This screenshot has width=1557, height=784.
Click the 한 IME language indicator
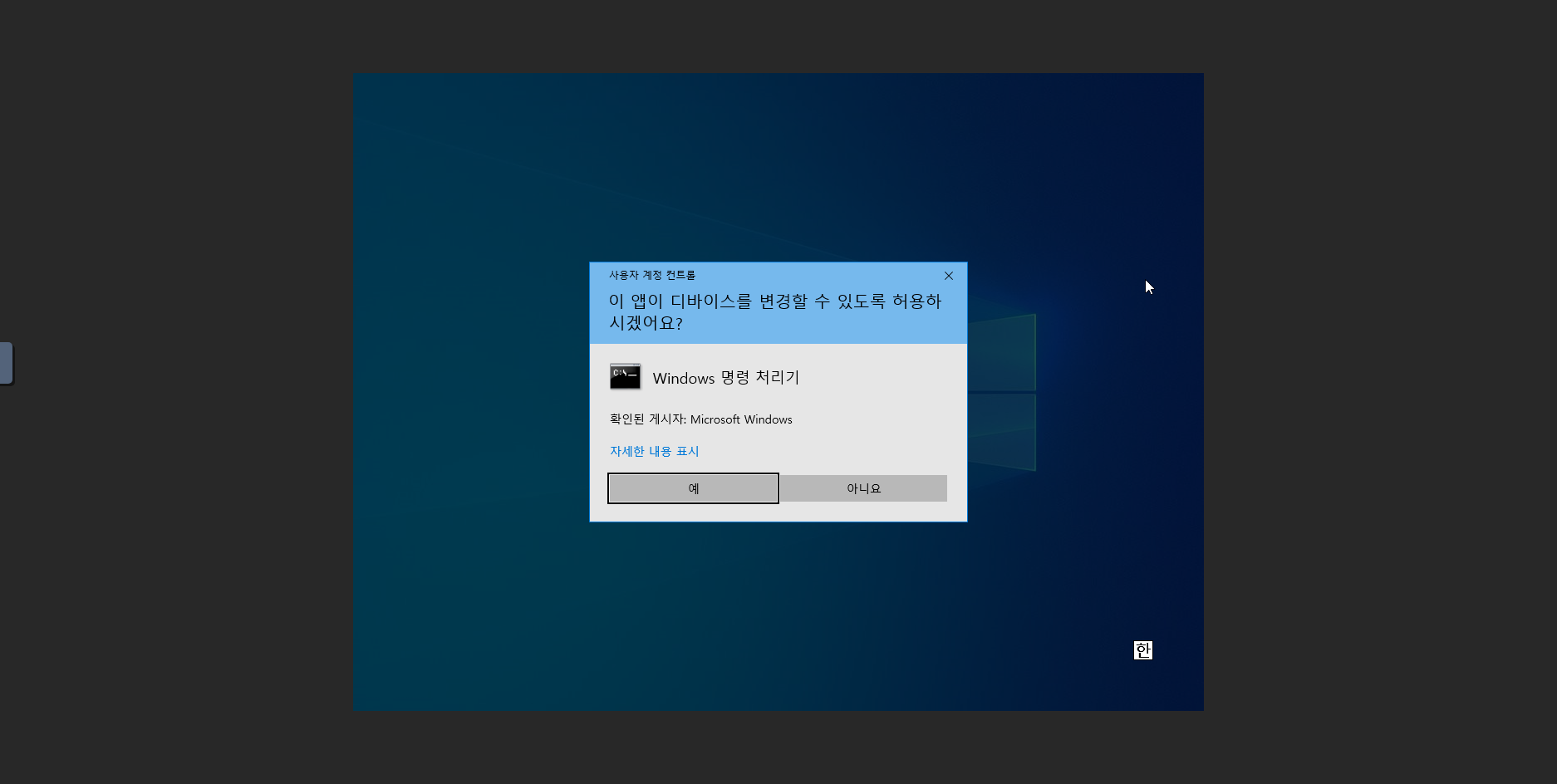click(x=1143, y=650)
